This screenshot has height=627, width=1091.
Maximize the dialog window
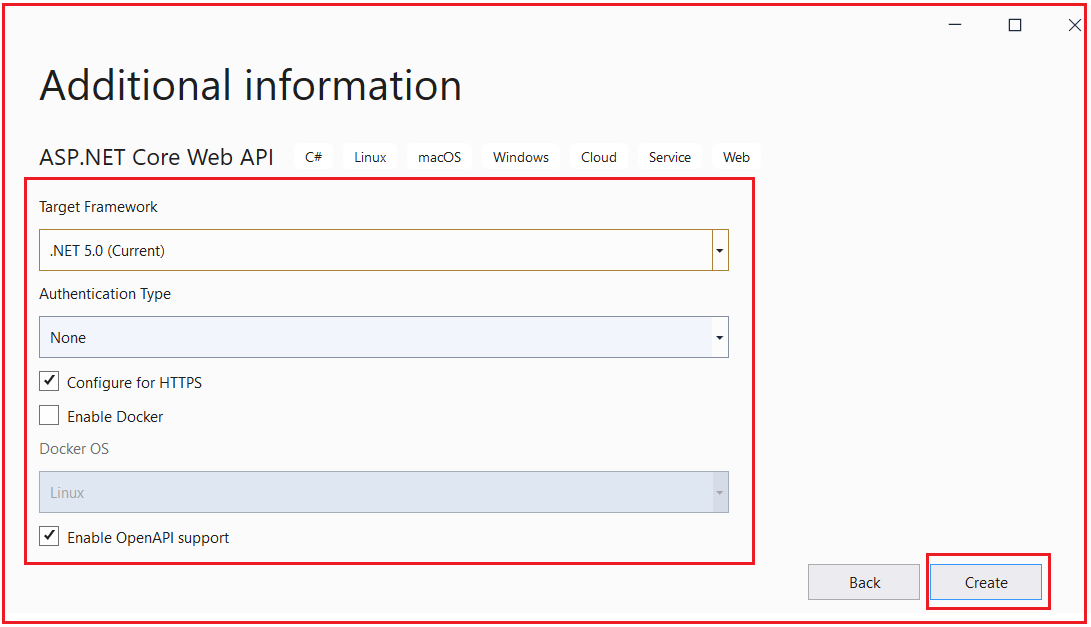pyautogui.click(x=1015, y=25)
